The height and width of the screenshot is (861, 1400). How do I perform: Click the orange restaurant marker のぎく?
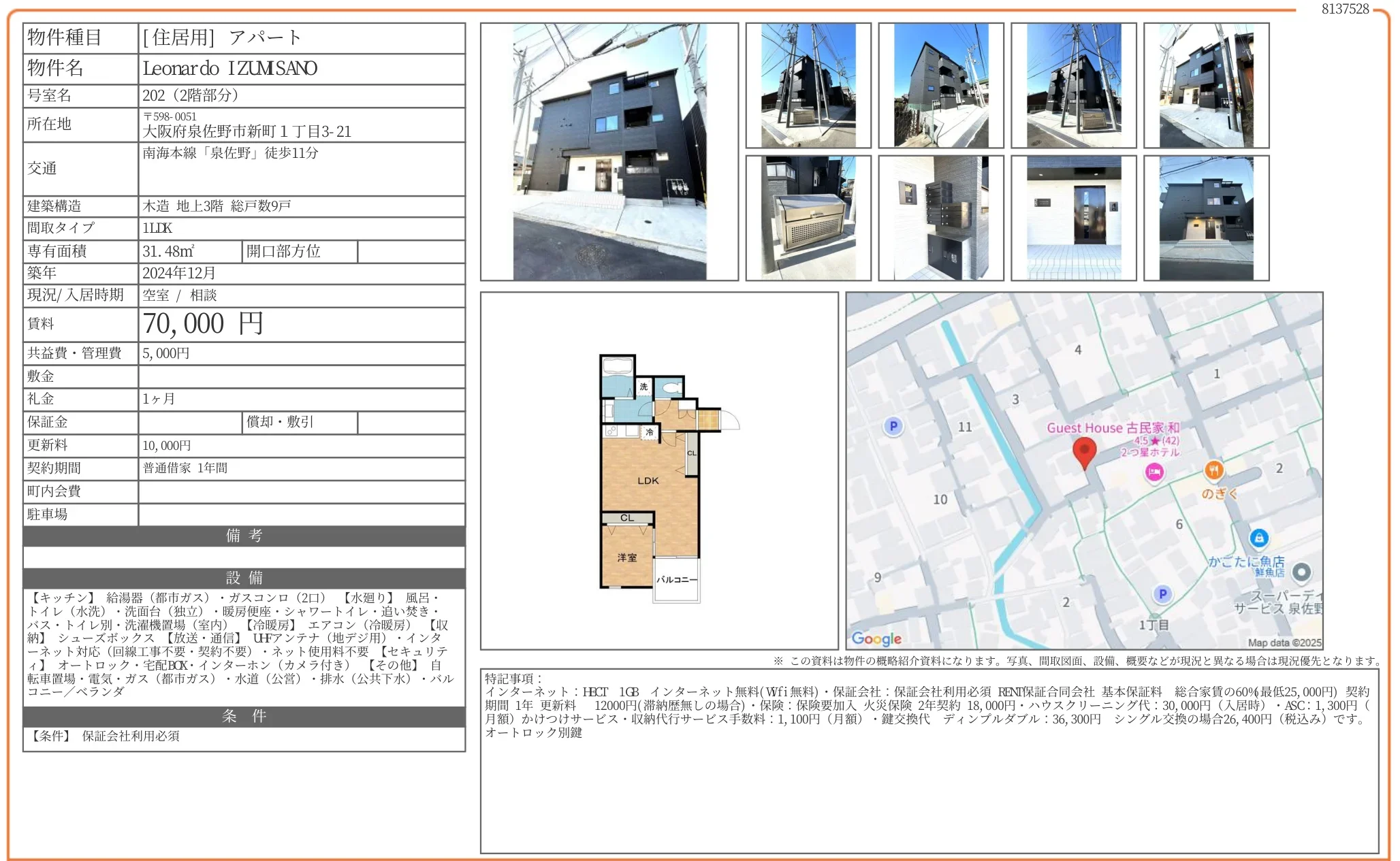[x=1214, y=470]
